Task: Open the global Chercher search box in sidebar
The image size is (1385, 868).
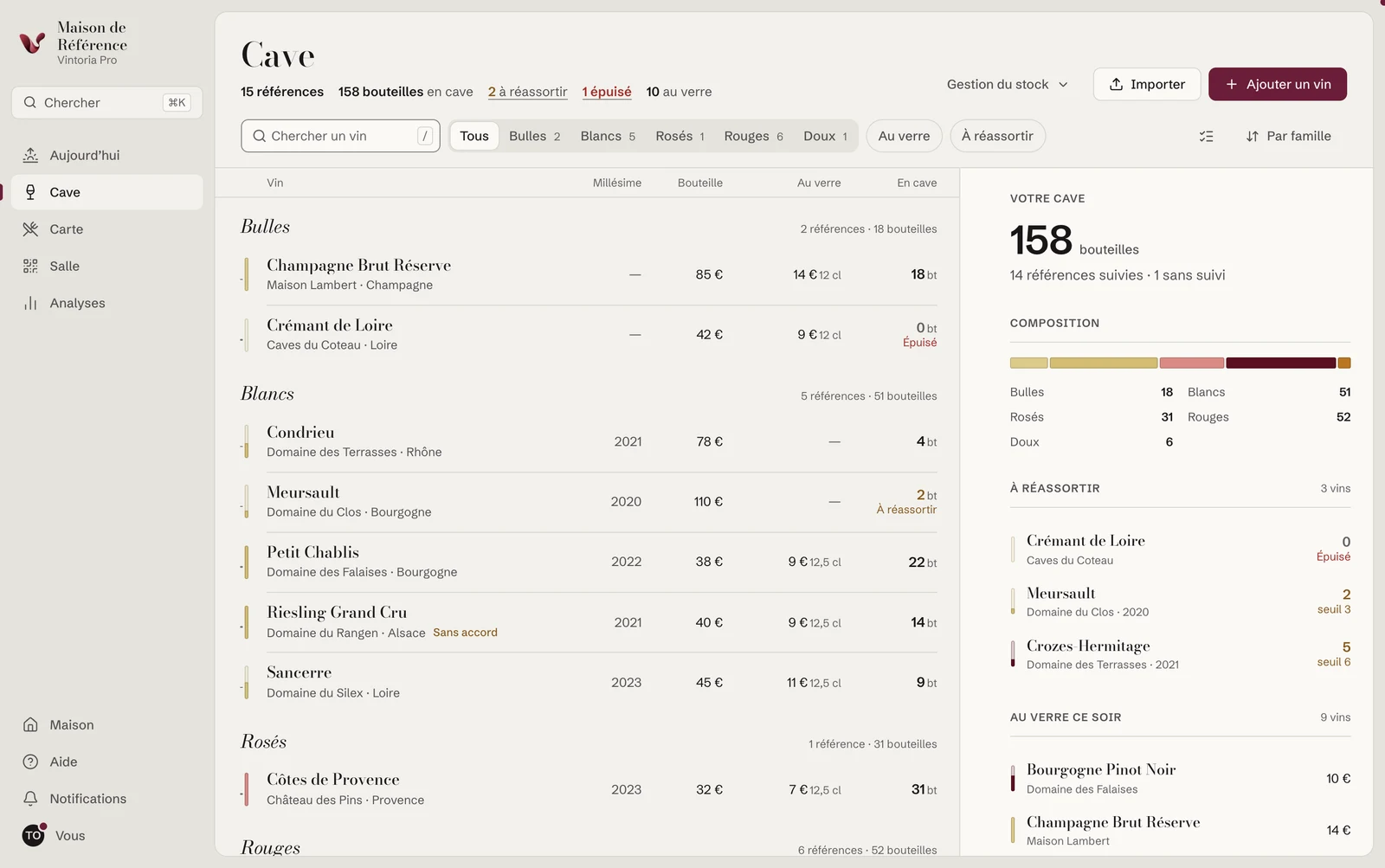Action: 107,102
